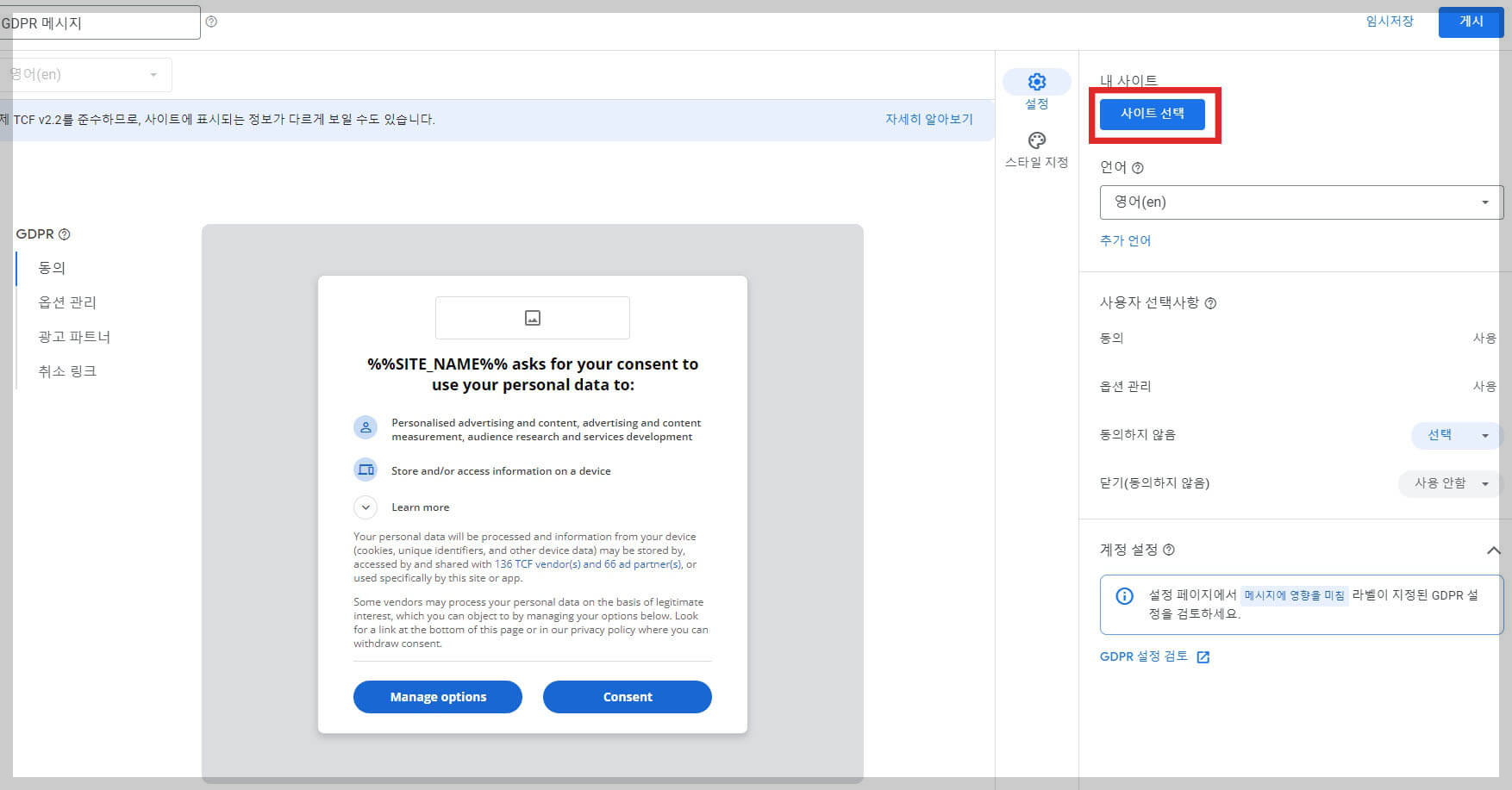The image size is (1512, 790).
Task: Click the external link icon after GDPR 설정 검토
Action: (x=1204, y=656)
